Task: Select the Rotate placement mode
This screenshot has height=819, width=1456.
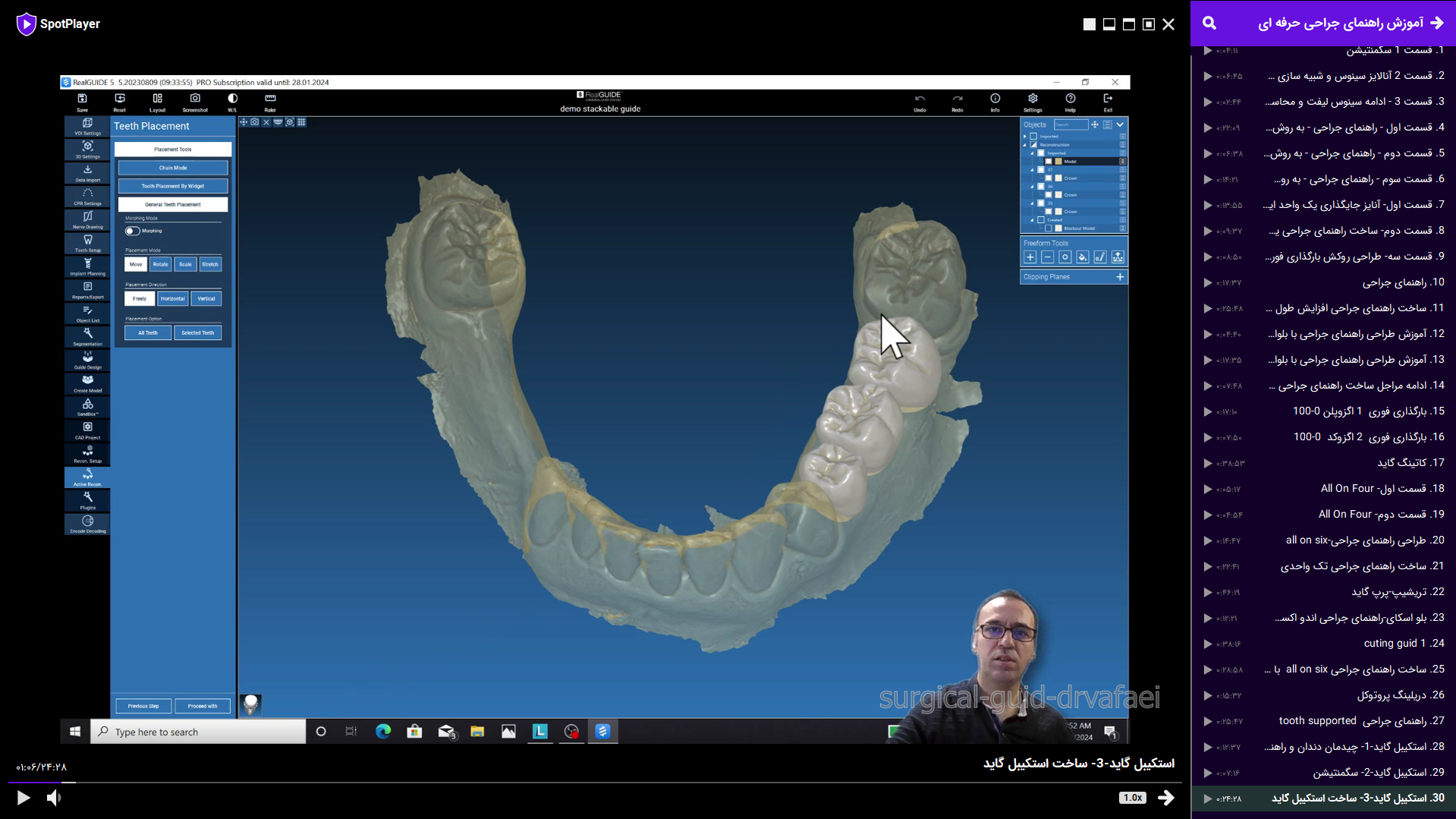Action: [x=160, y=264]
